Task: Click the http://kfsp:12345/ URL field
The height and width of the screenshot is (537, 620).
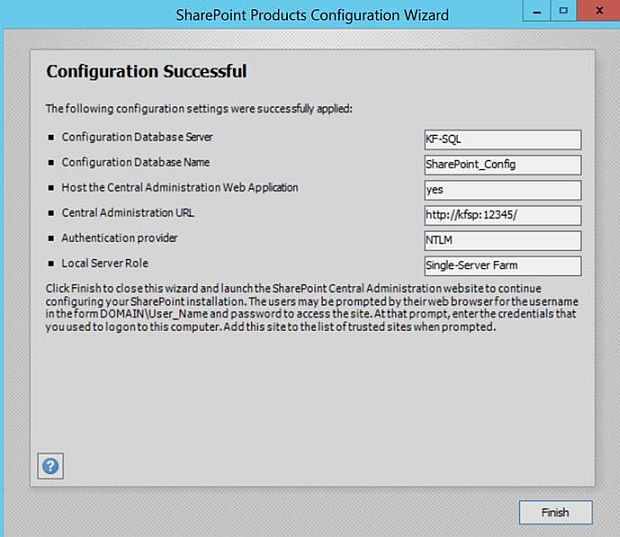Action: 503,215
